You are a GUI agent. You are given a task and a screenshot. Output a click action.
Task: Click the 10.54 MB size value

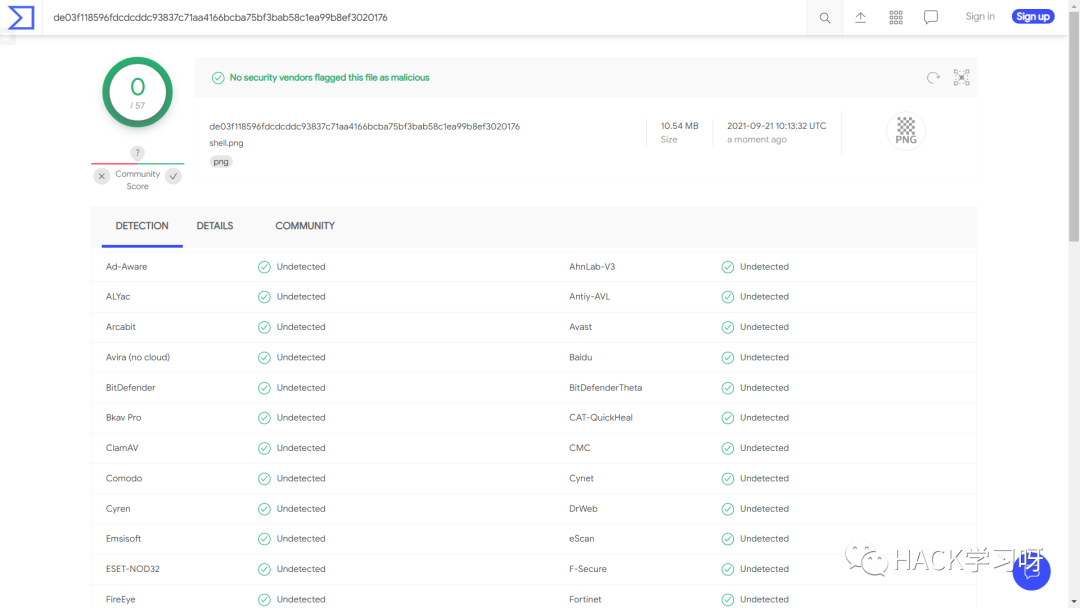679,126
